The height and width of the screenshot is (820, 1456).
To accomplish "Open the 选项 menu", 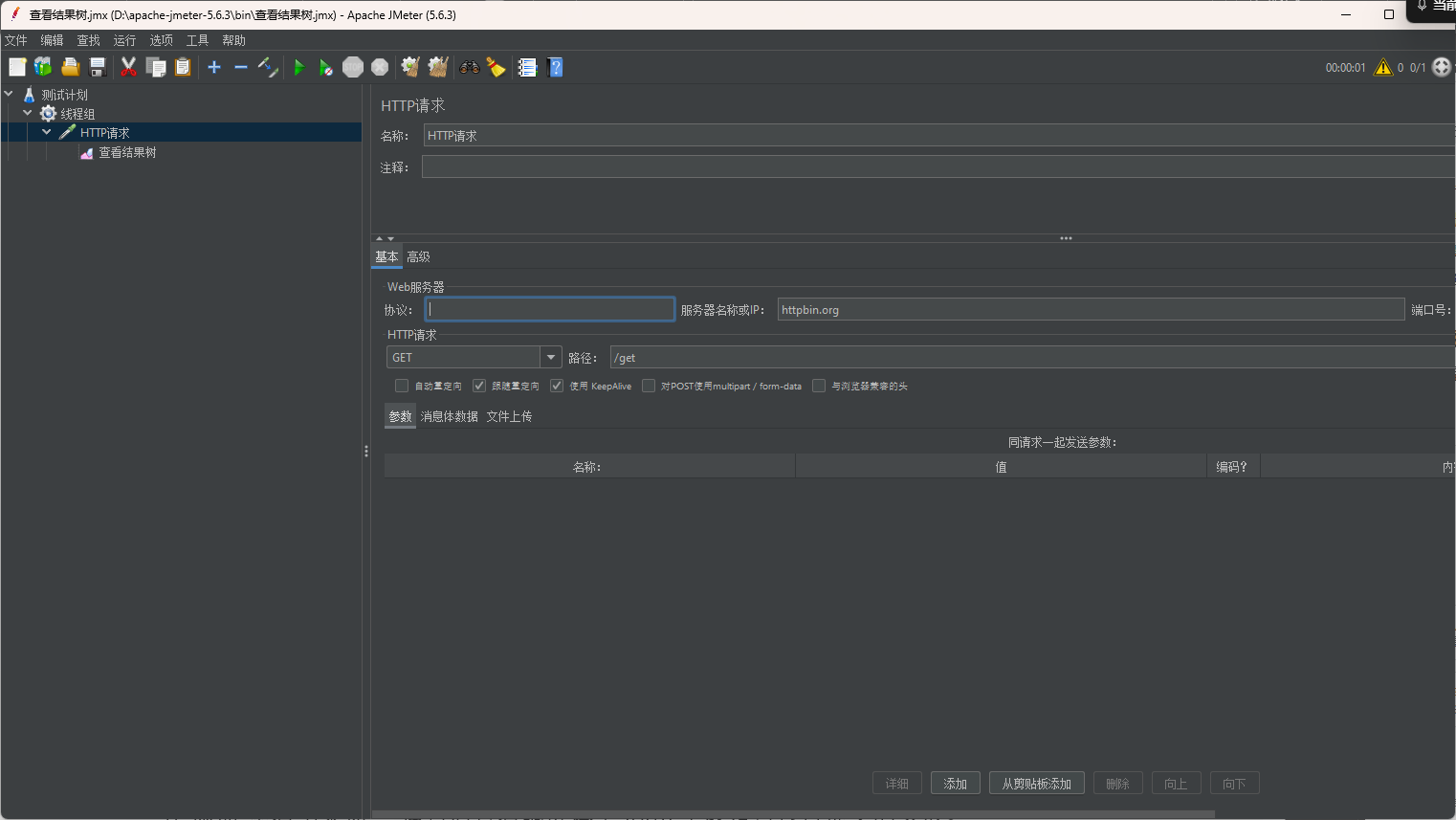I will pos(161,40).
